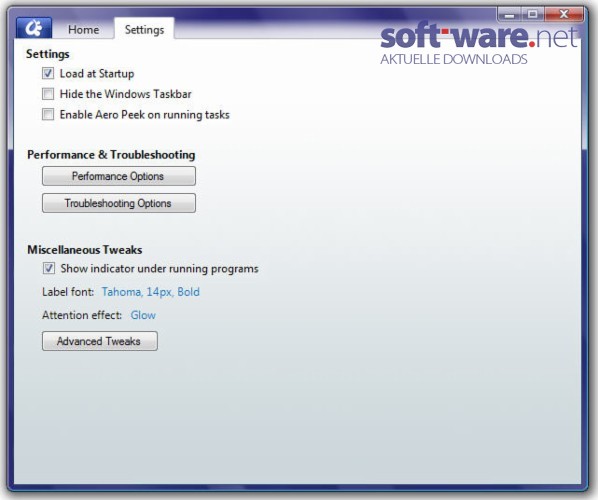Open Troubleshooting Options

[x=119, y=203]
